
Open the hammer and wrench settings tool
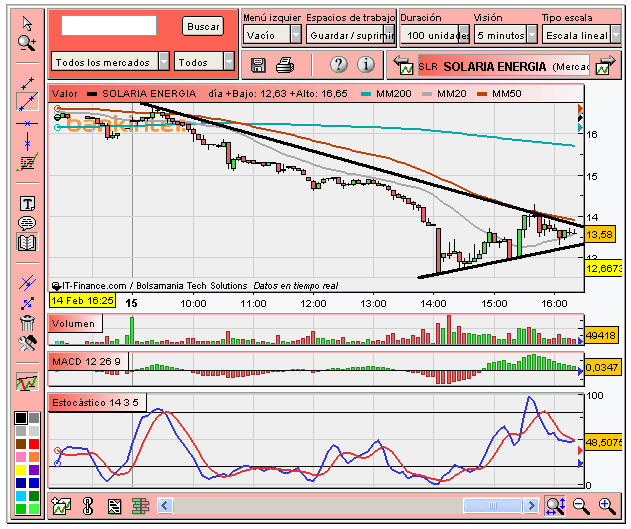click(27, 343)
